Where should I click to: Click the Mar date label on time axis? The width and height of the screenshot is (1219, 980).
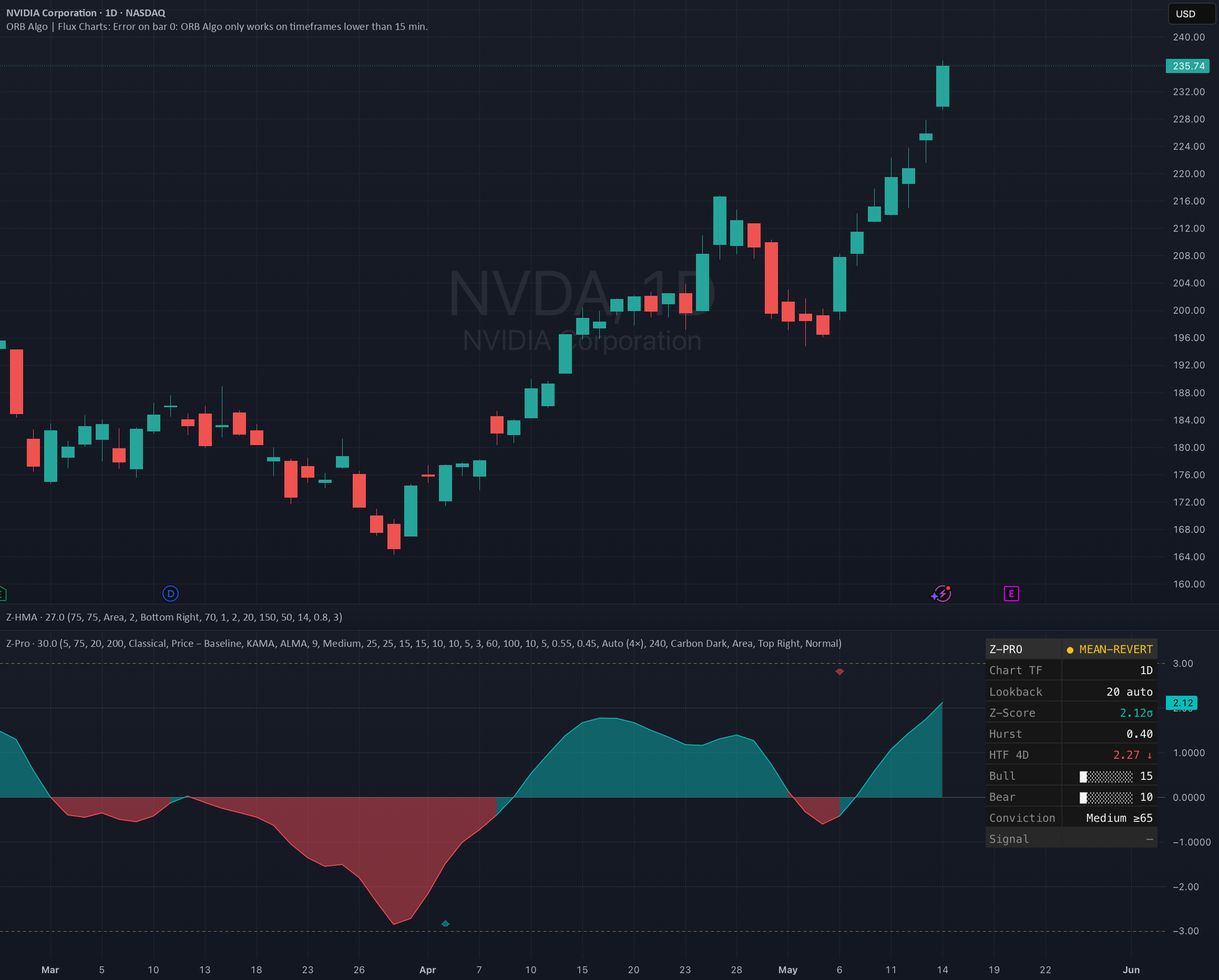click(50, 969)
